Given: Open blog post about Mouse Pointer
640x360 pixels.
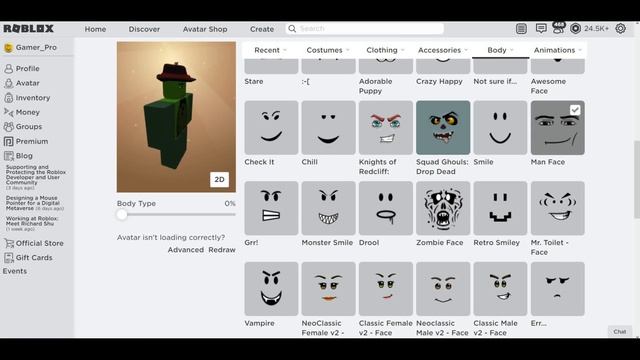Looking at the screenshot, I should (x=34, y=203).
